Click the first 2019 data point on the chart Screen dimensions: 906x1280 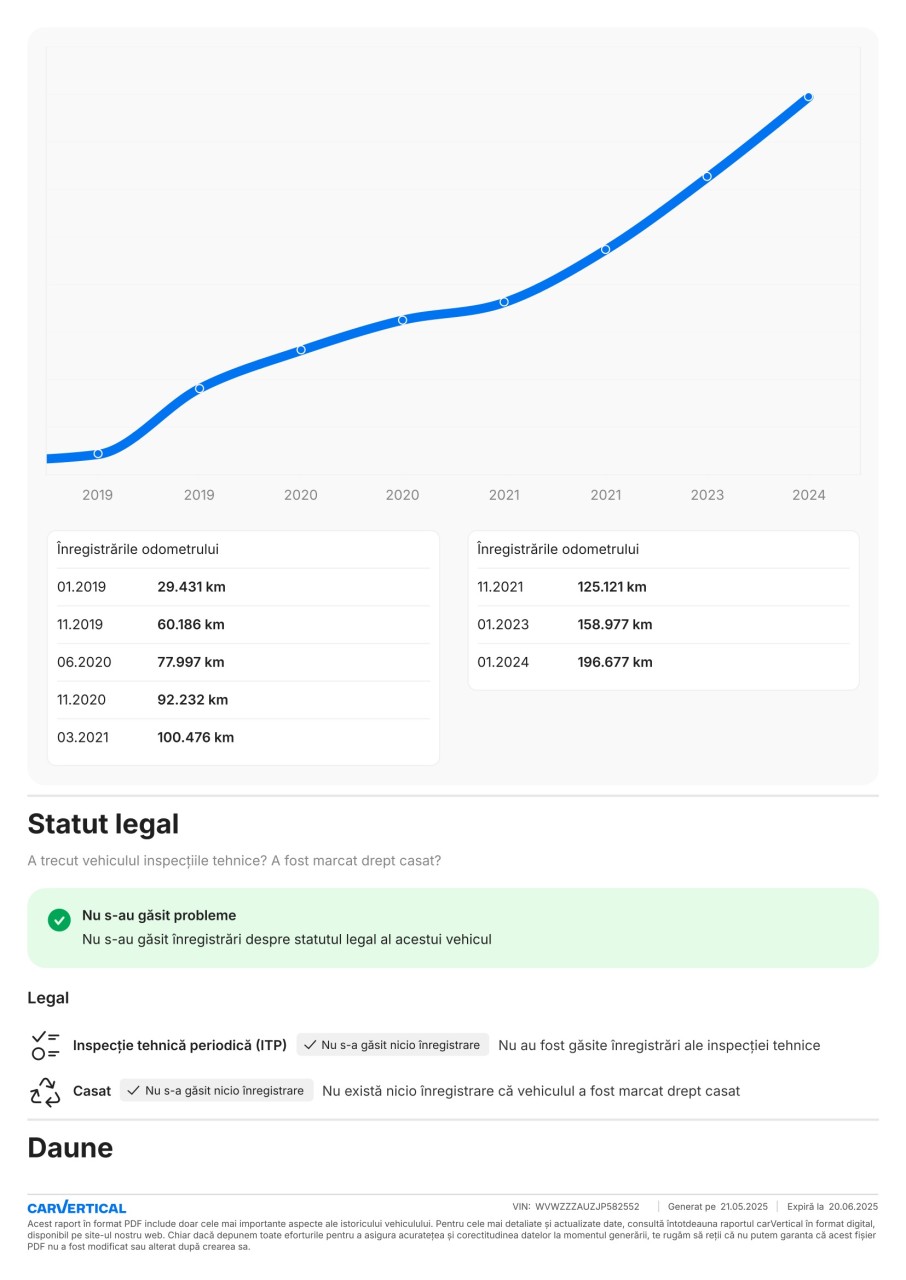coord(98,454)
